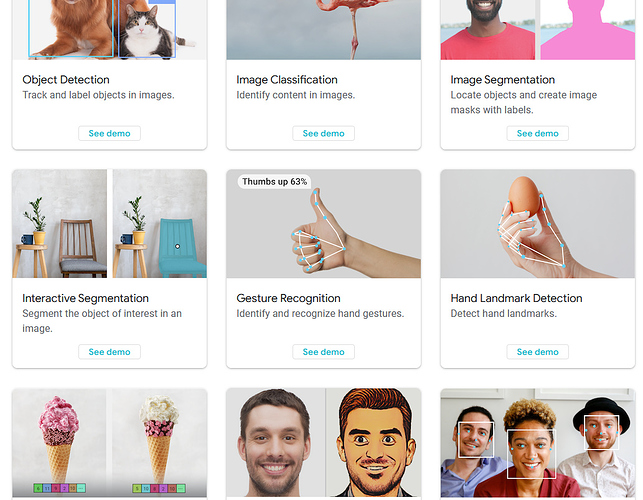Screen dimensions: 643x500
Task: Click the Image Classification card title
Action: click(287, 80)
